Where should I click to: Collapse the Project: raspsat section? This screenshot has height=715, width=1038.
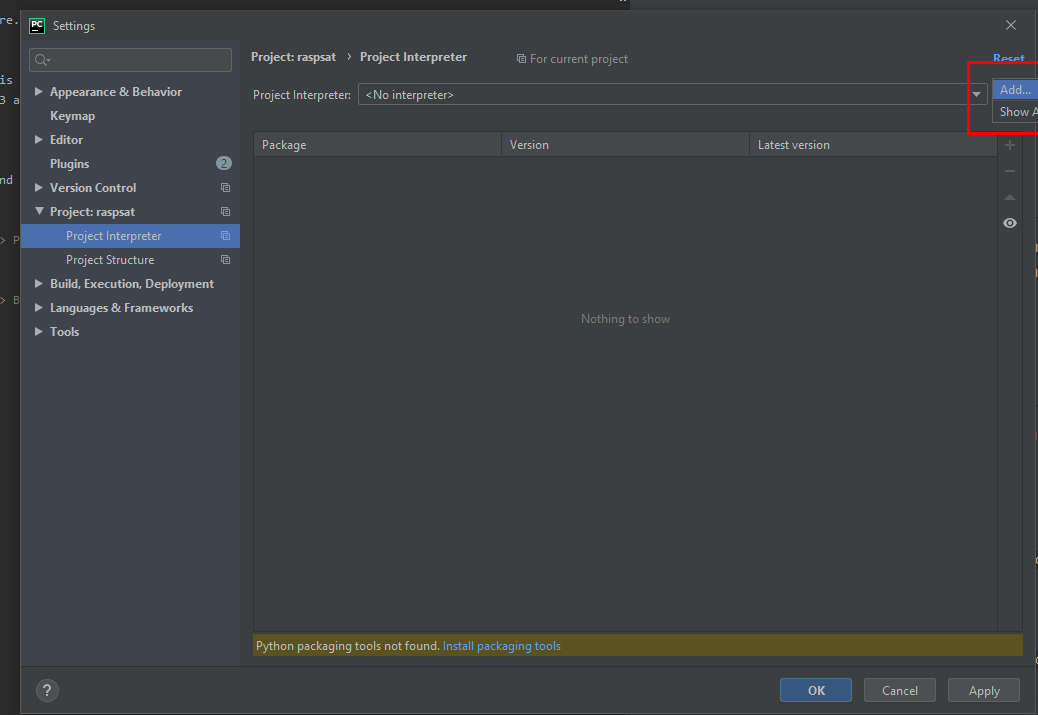39,211
